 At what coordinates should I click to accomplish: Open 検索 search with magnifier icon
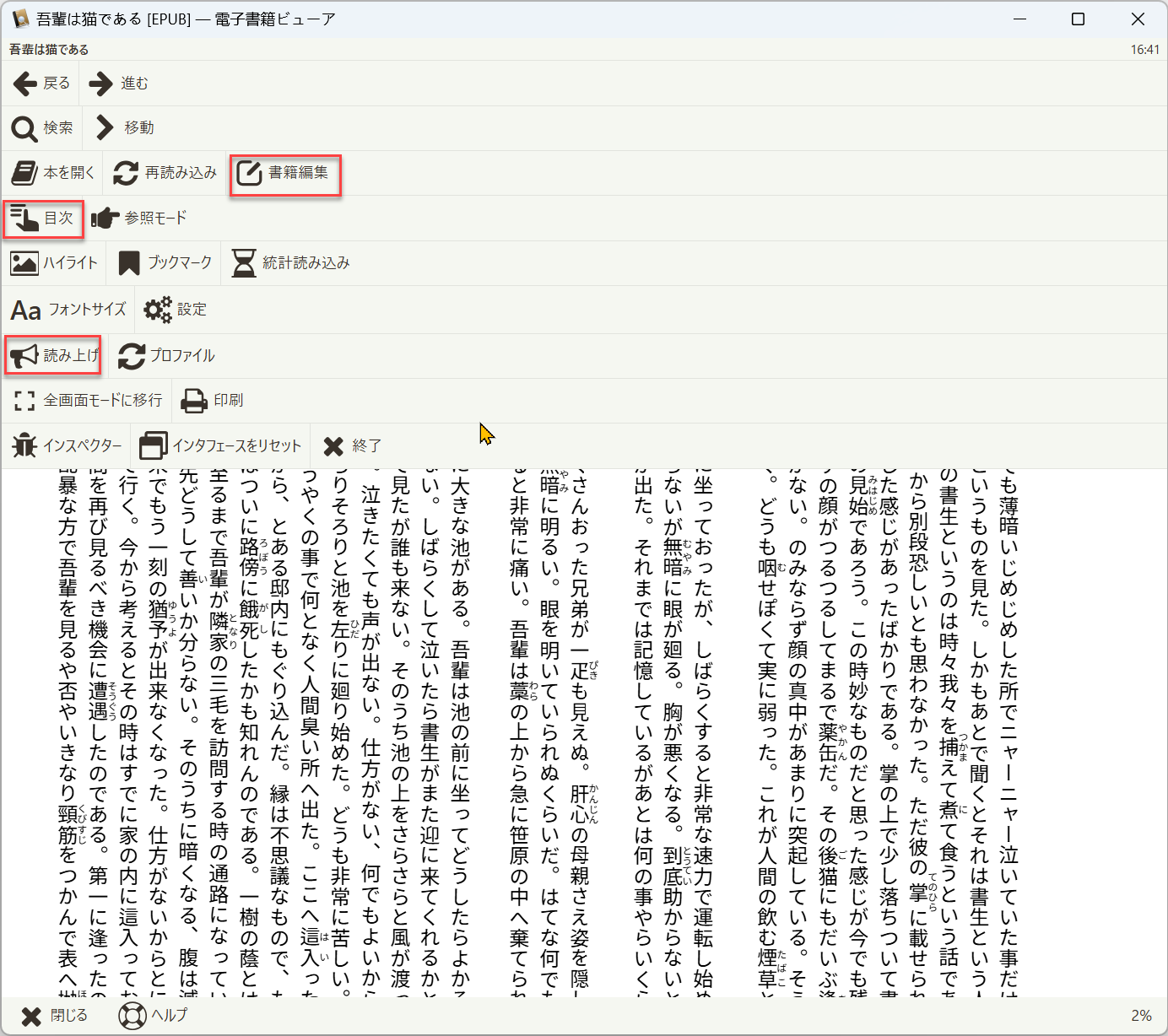42,127
